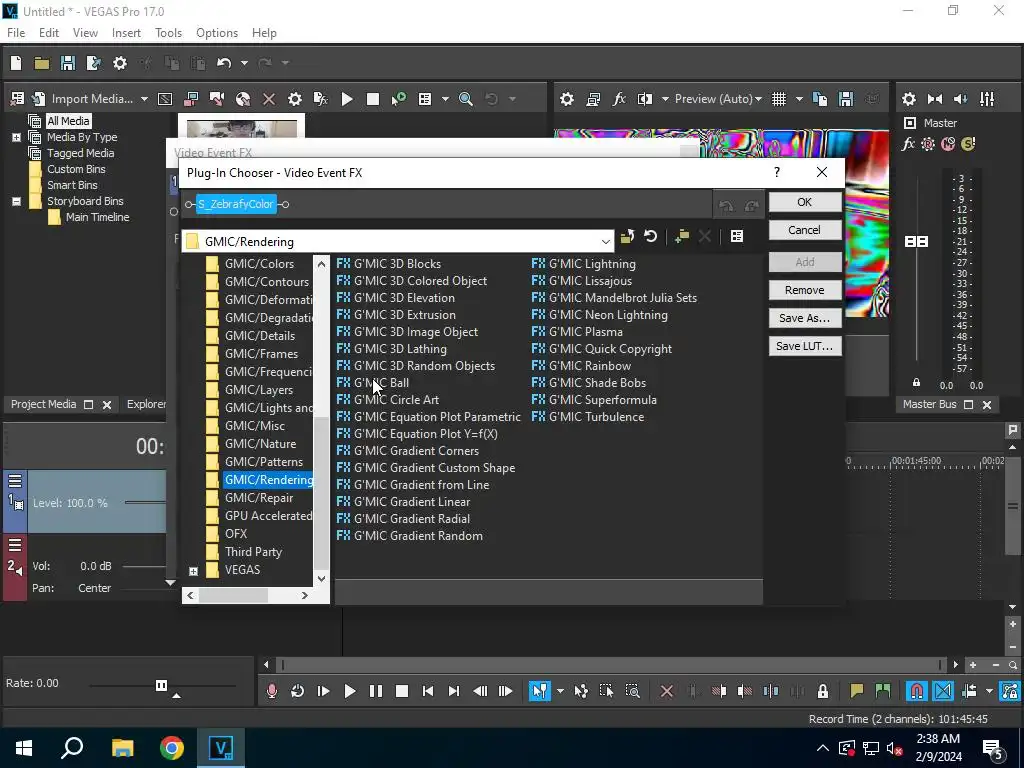This screenshot has width=1024, height=768.
Task: Click folder tree vertical scrollbar down arrow
Action: click(321, 579)
